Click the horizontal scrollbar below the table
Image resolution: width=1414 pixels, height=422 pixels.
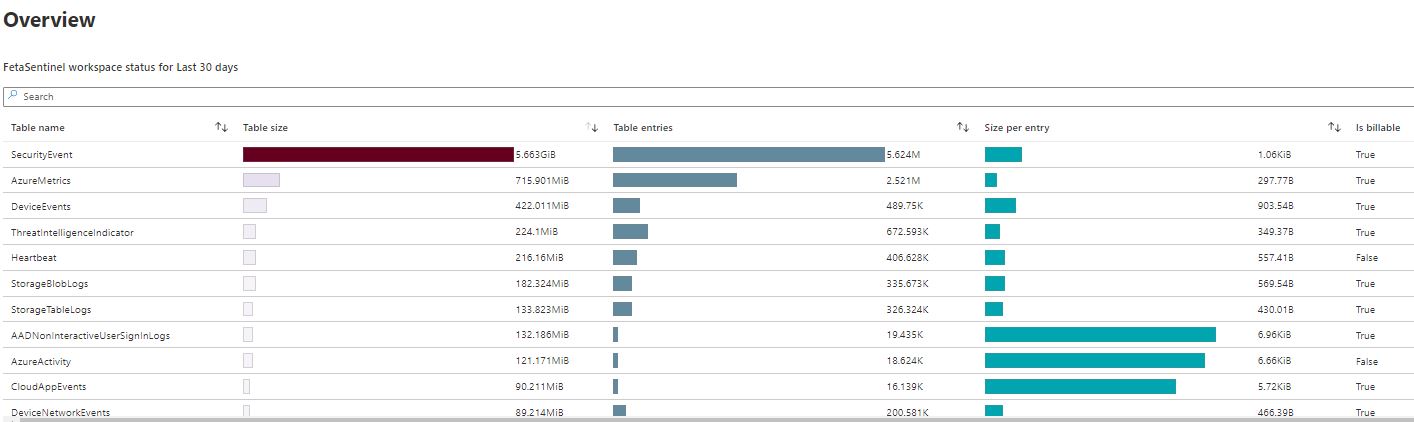700,419
